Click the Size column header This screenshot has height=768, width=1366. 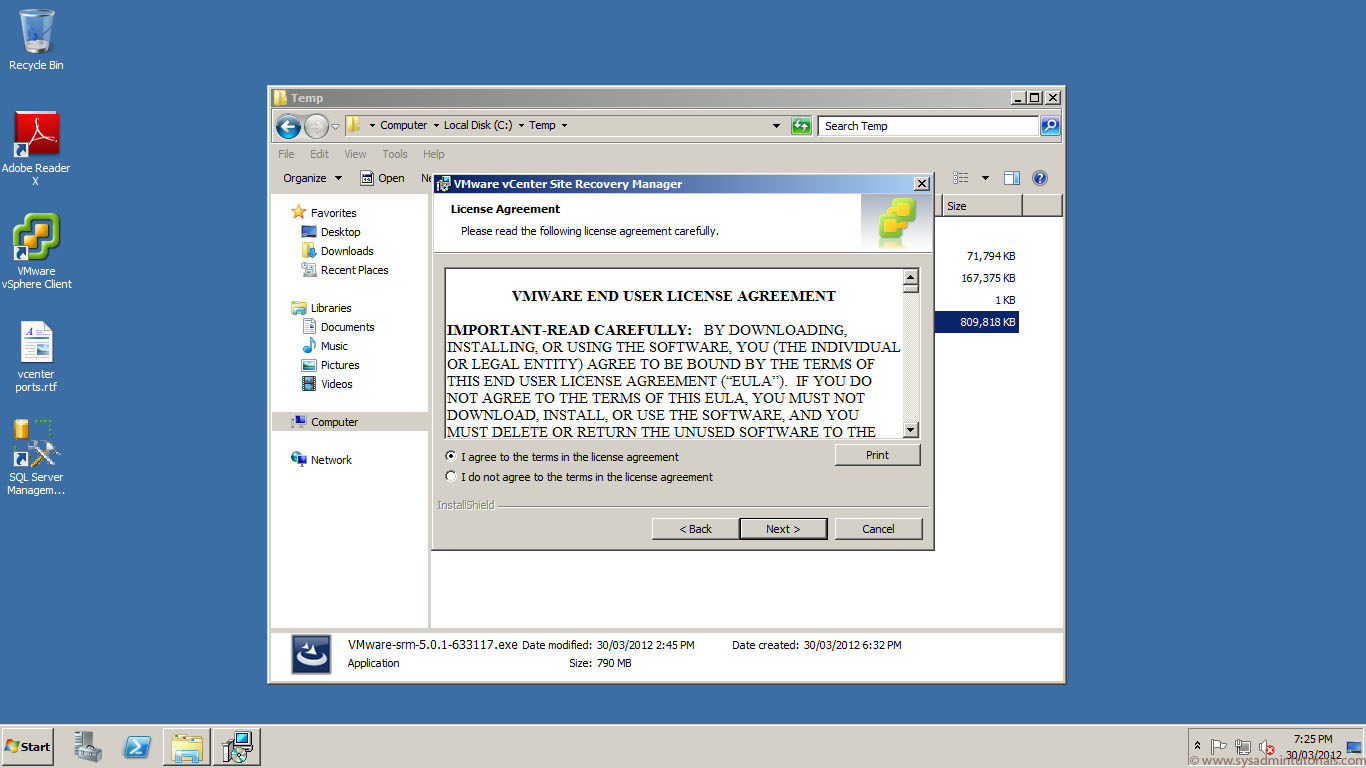point(982,206)
